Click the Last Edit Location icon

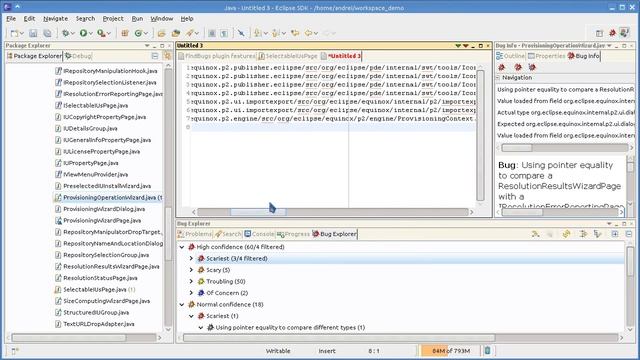[295, 33]
